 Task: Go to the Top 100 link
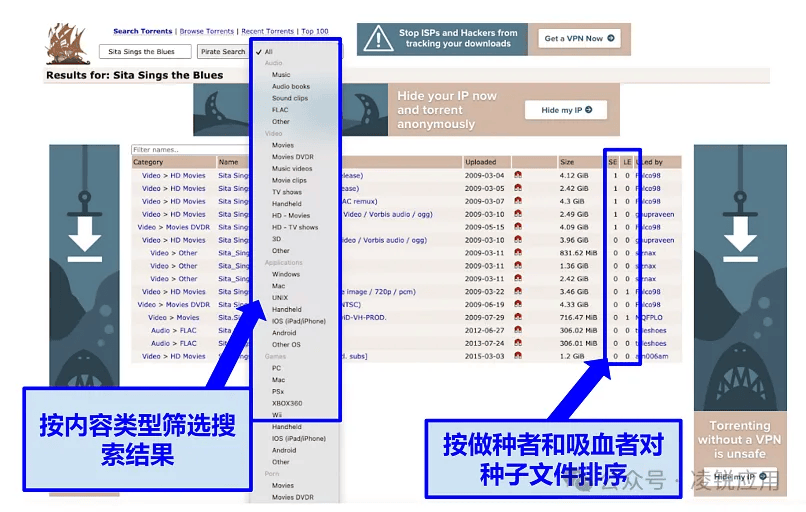coord(314,31)
